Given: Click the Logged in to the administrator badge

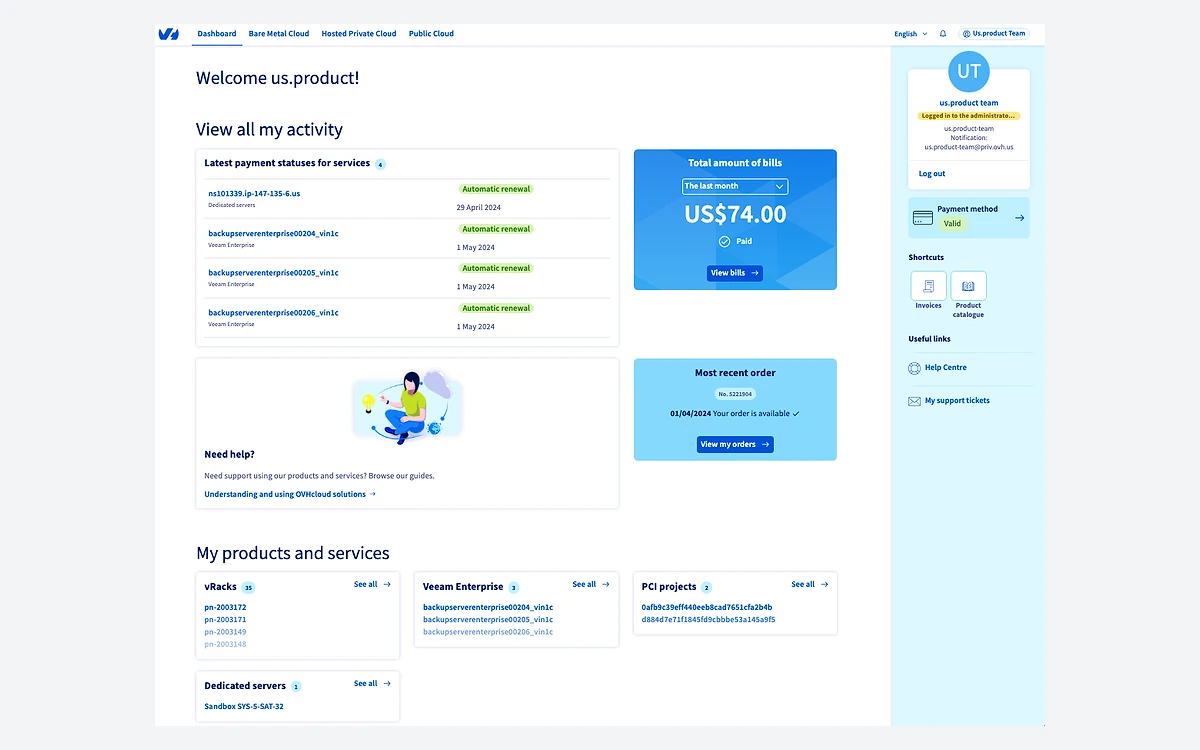Looking at the screenshot, I should (968, 116).
